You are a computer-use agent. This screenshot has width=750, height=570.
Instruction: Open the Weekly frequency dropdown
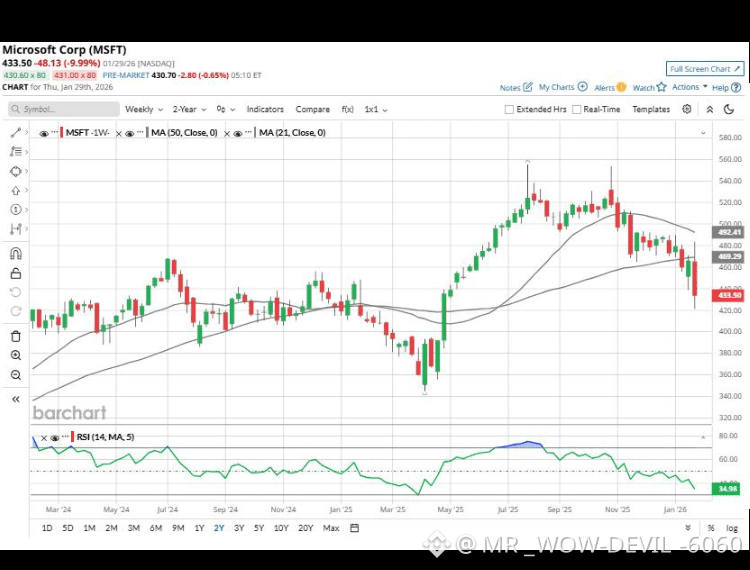tap(143, 110)
